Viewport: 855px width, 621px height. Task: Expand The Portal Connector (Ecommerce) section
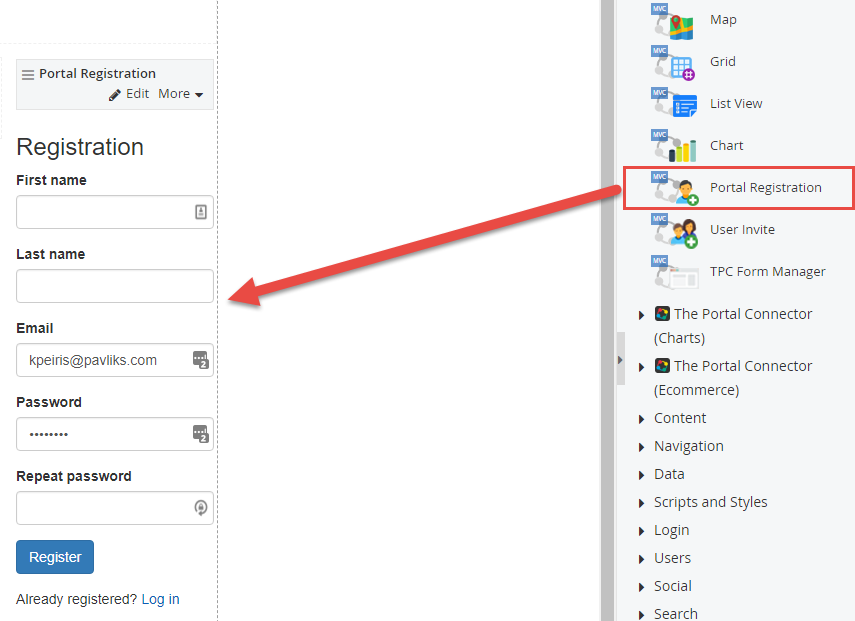coord(641,367)
